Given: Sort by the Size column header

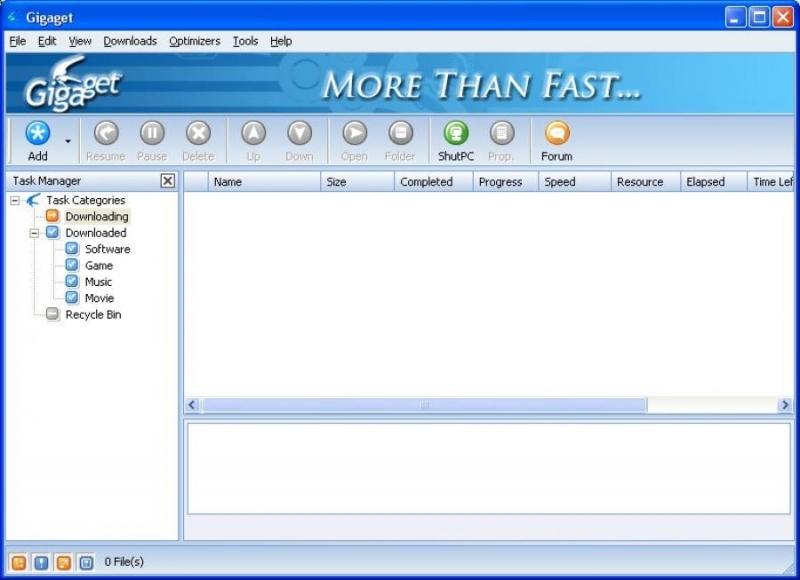Looking at the screenshot, I should 337,182.
